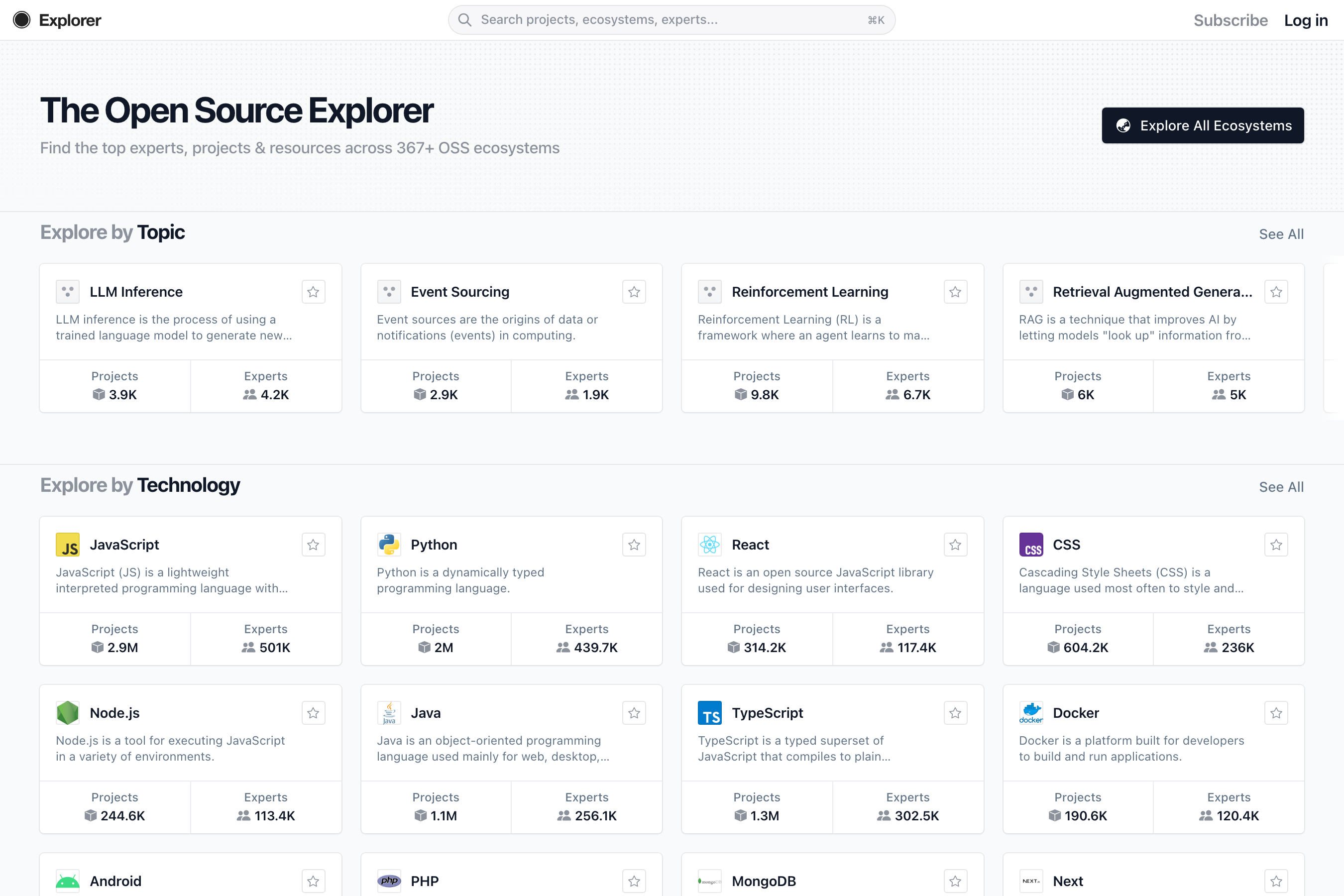The height and width of the screenshot is (896, 1344).
Task: Open the Subscribe nav item
Action: [x=1231, y=20]
